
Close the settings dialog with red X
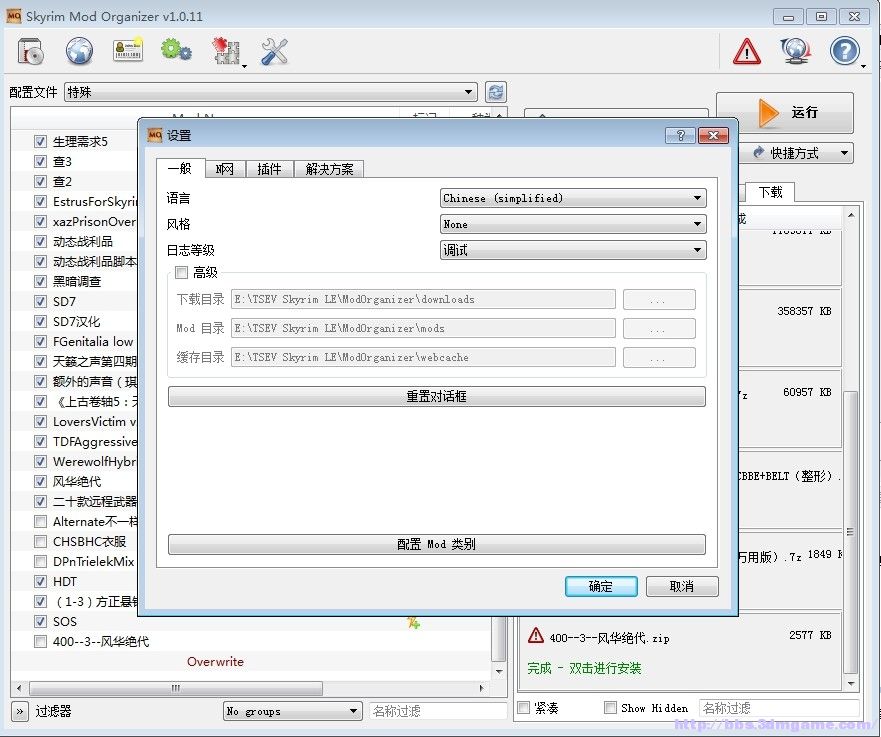[x=714, y=135]
